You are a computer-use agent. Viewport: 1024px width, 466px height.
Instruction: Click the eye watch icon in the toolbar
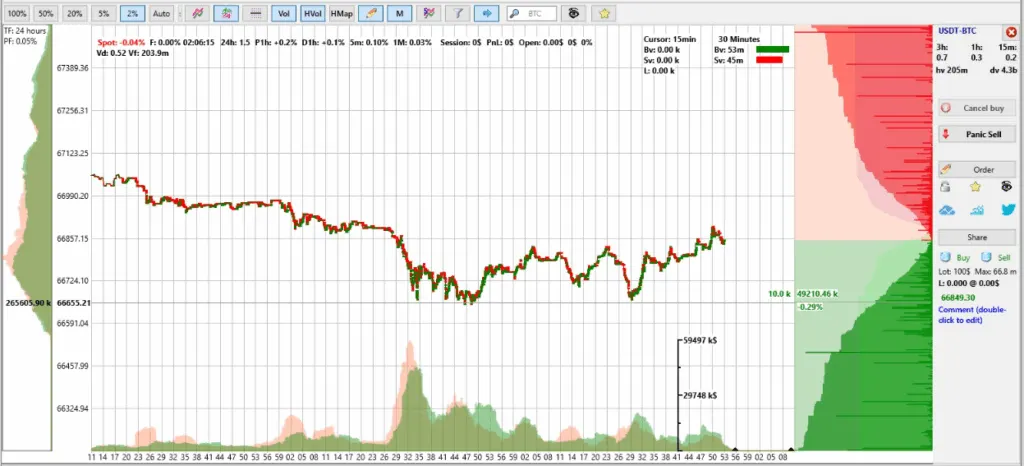pos(573,13)
